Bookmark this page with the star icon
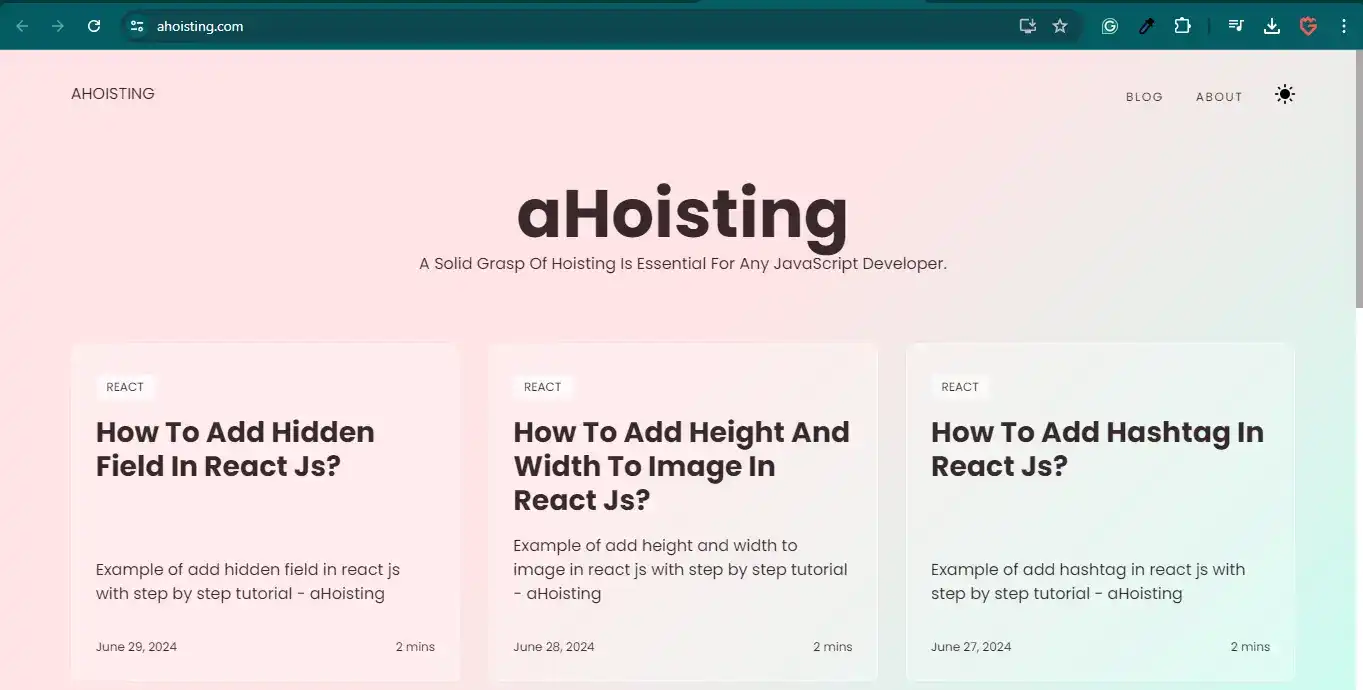 [1060, 26]
